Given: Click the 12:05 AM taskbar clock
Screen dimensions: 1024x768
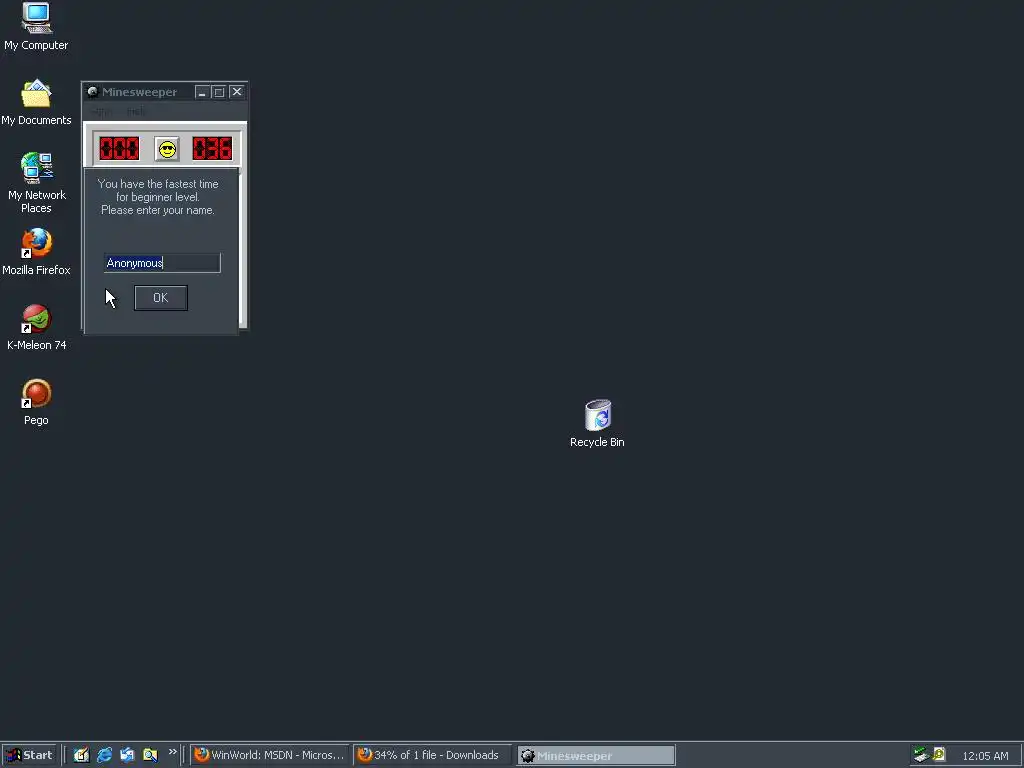Looking at the screenshot, I should pyautogui.click(x=985, y=756).
